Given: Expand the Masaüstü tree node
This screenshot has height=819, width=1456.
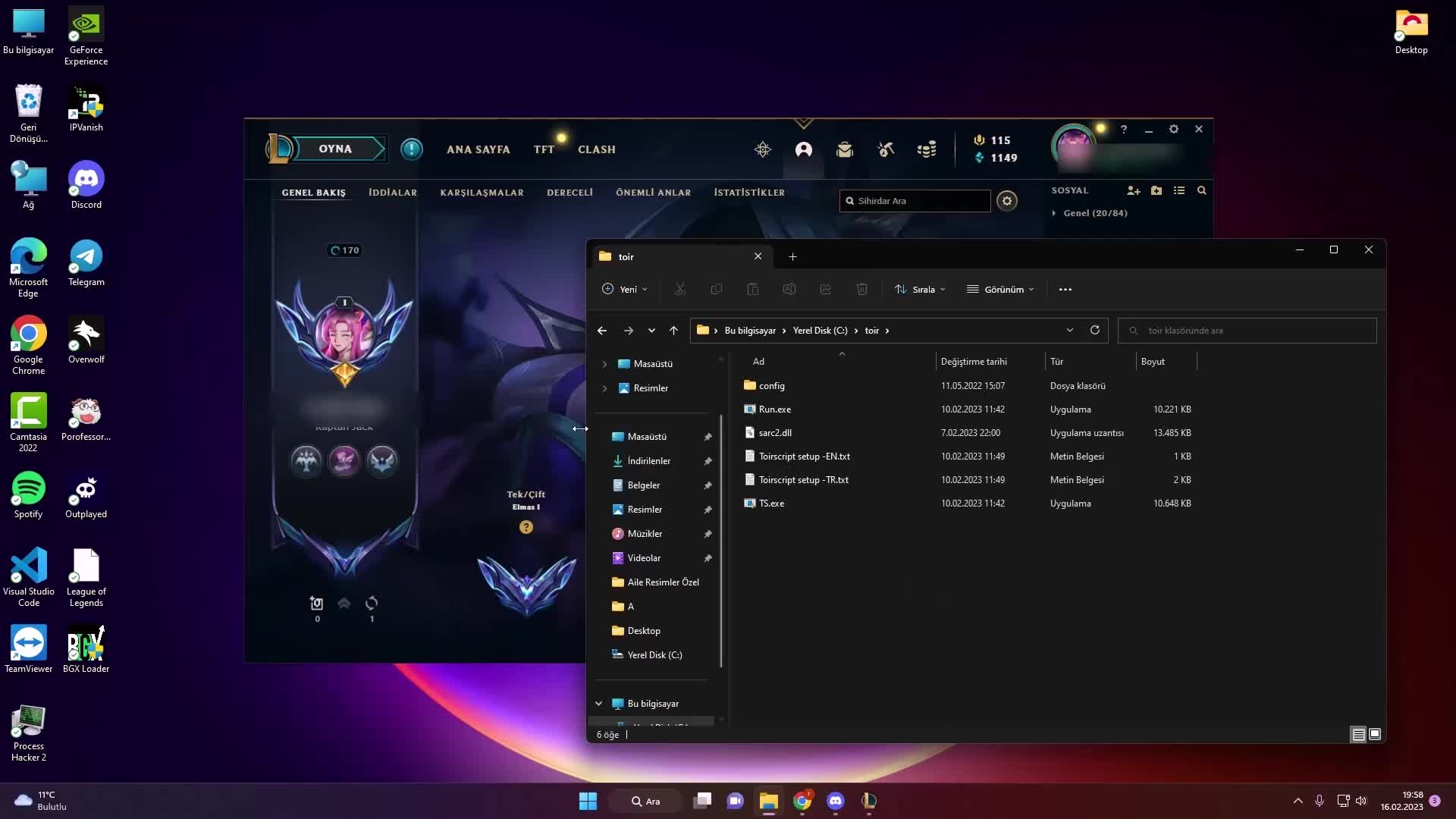Looking at the screenshot, I should (604, 364).
